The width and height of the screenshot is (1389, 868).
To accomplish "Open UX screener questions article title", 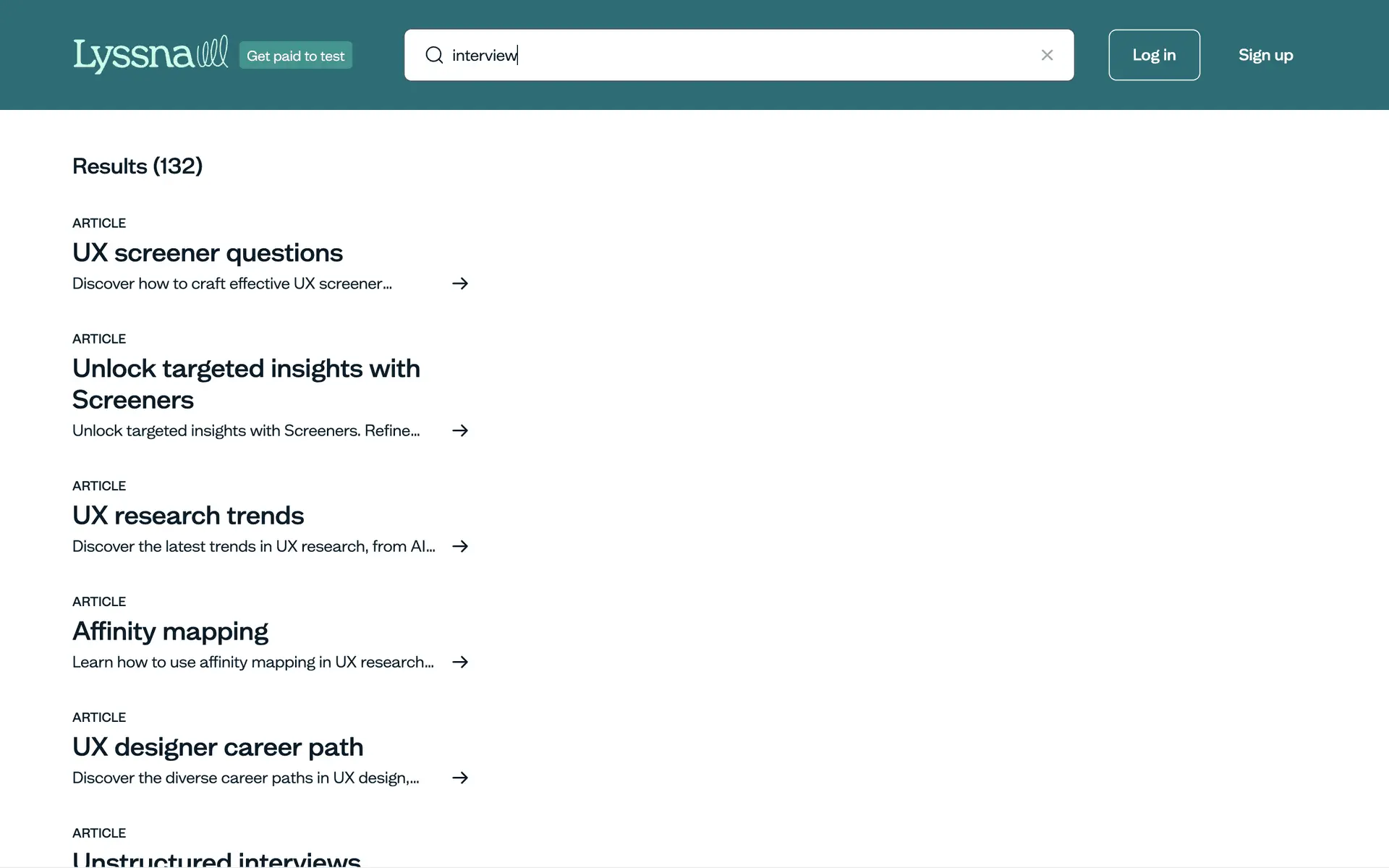I will 208,253.
